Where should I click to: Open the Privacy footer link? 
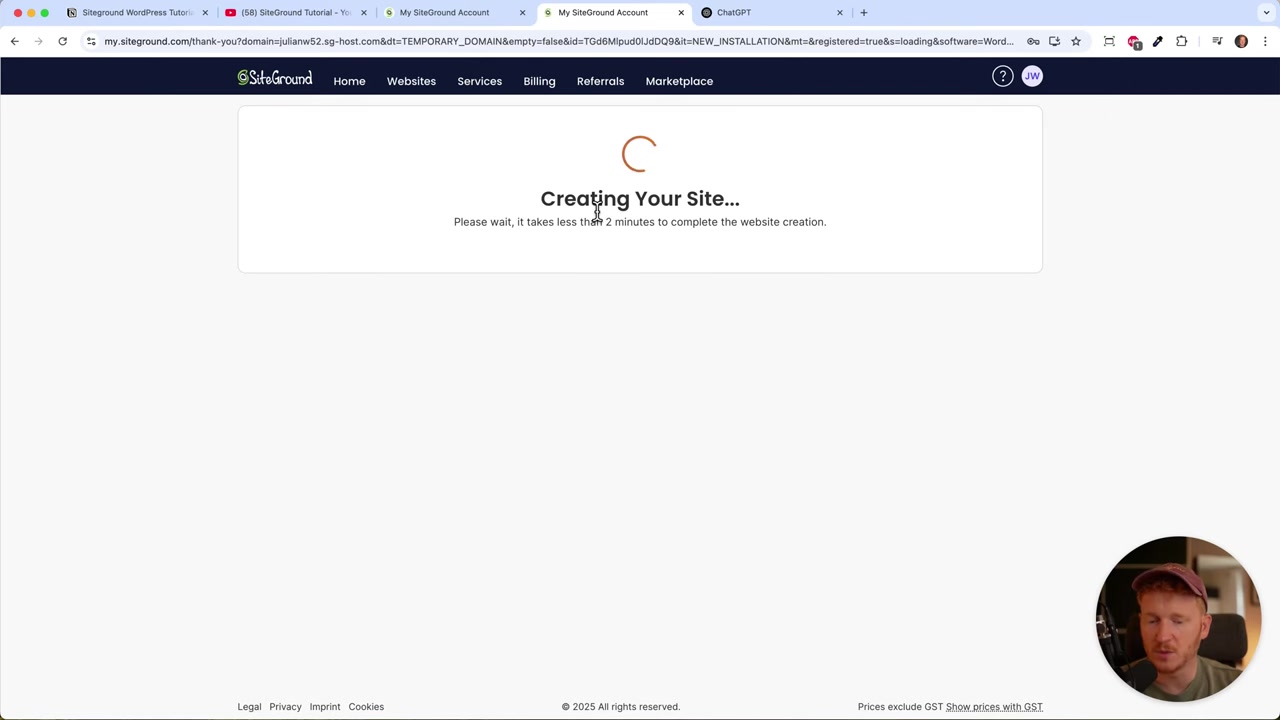click(x=285, y=707)
